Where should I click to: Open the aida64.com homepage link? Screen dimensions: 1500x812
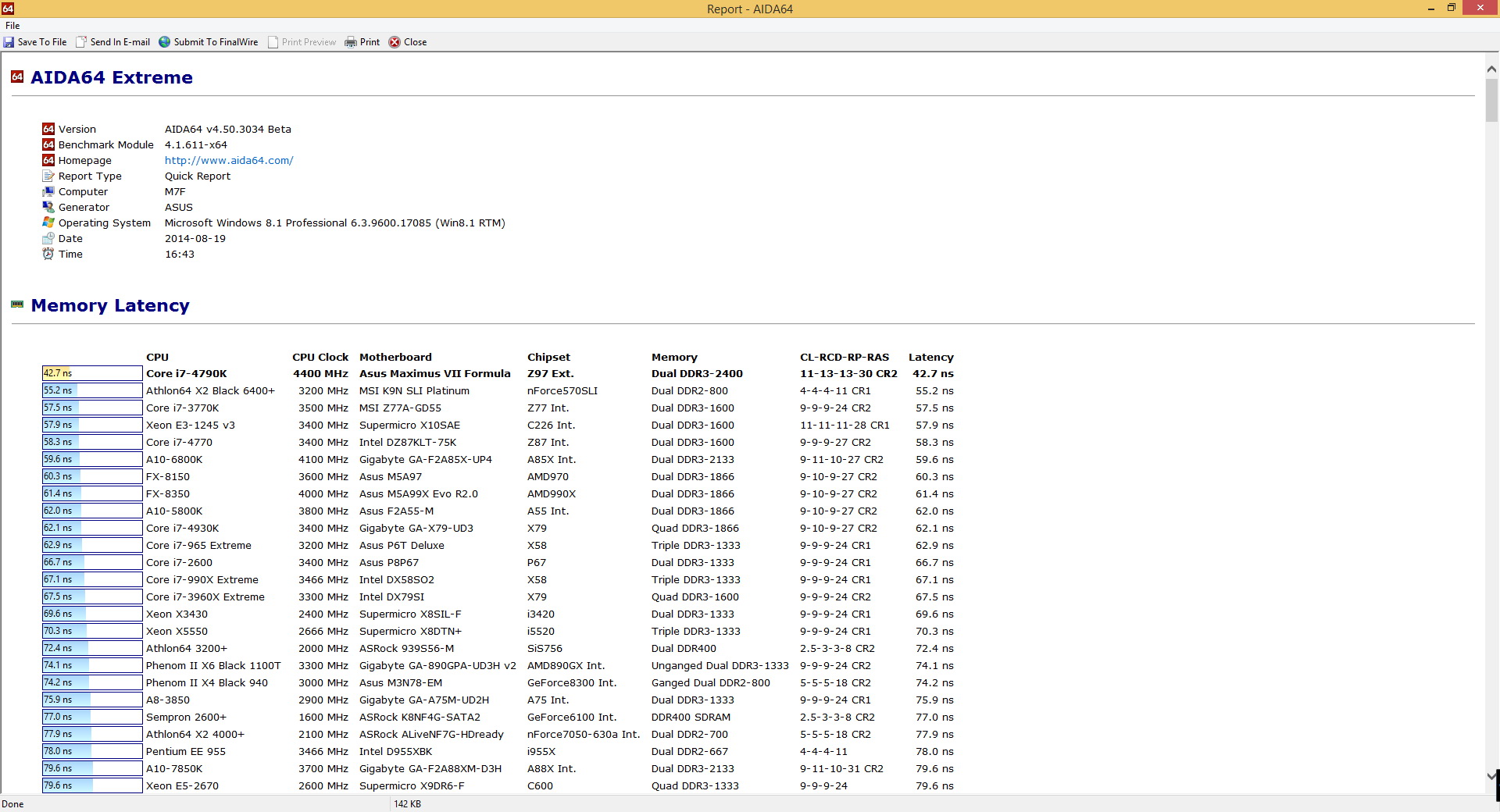229,160
